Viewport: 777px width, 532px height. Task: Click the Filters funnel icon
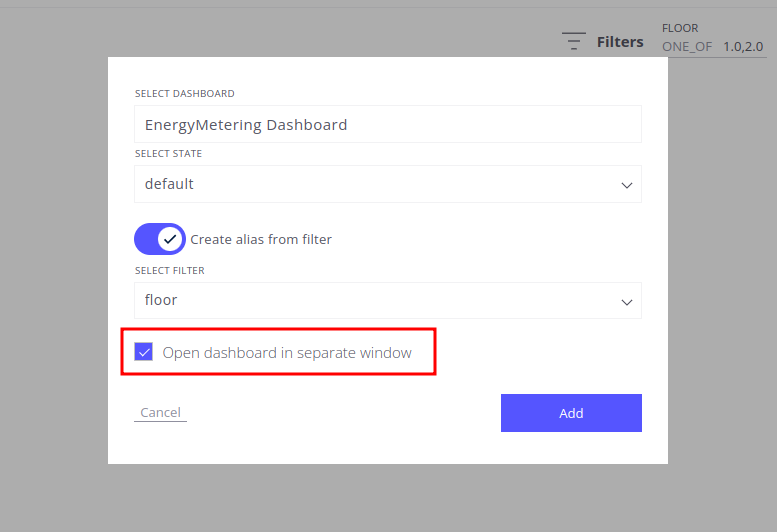coord(573,41)
